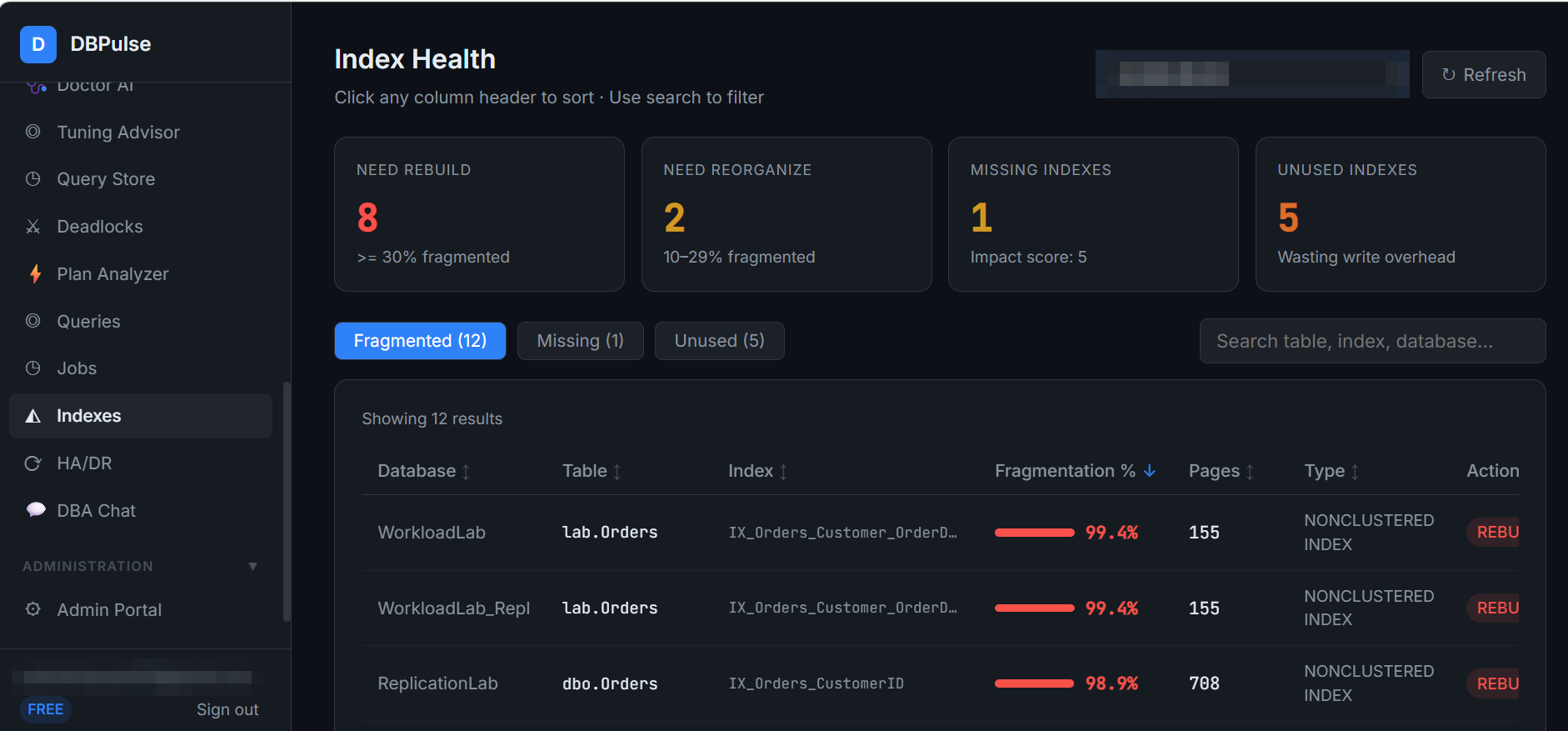Screen dimensions: 1568x731
Task: Sort by the Table column arrows
Action: pyautogui.click(x=617, y=472)
